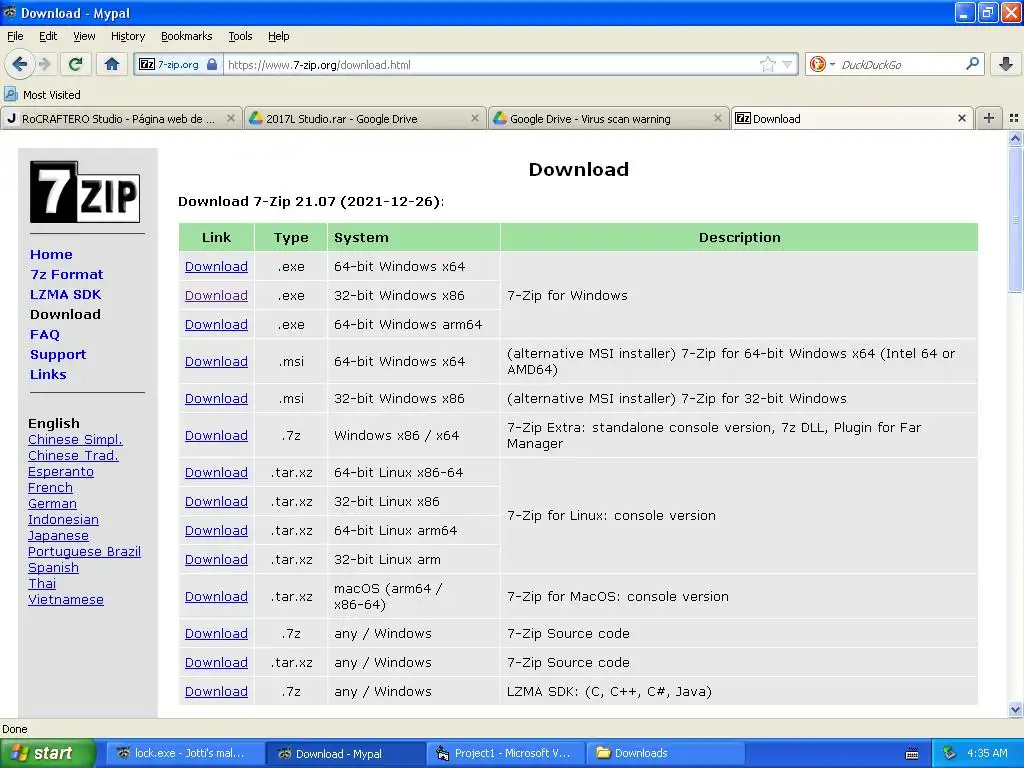Open the LZMA SDK sidebar link
This screenshot has height=768, width=1024.
(65, 295)
